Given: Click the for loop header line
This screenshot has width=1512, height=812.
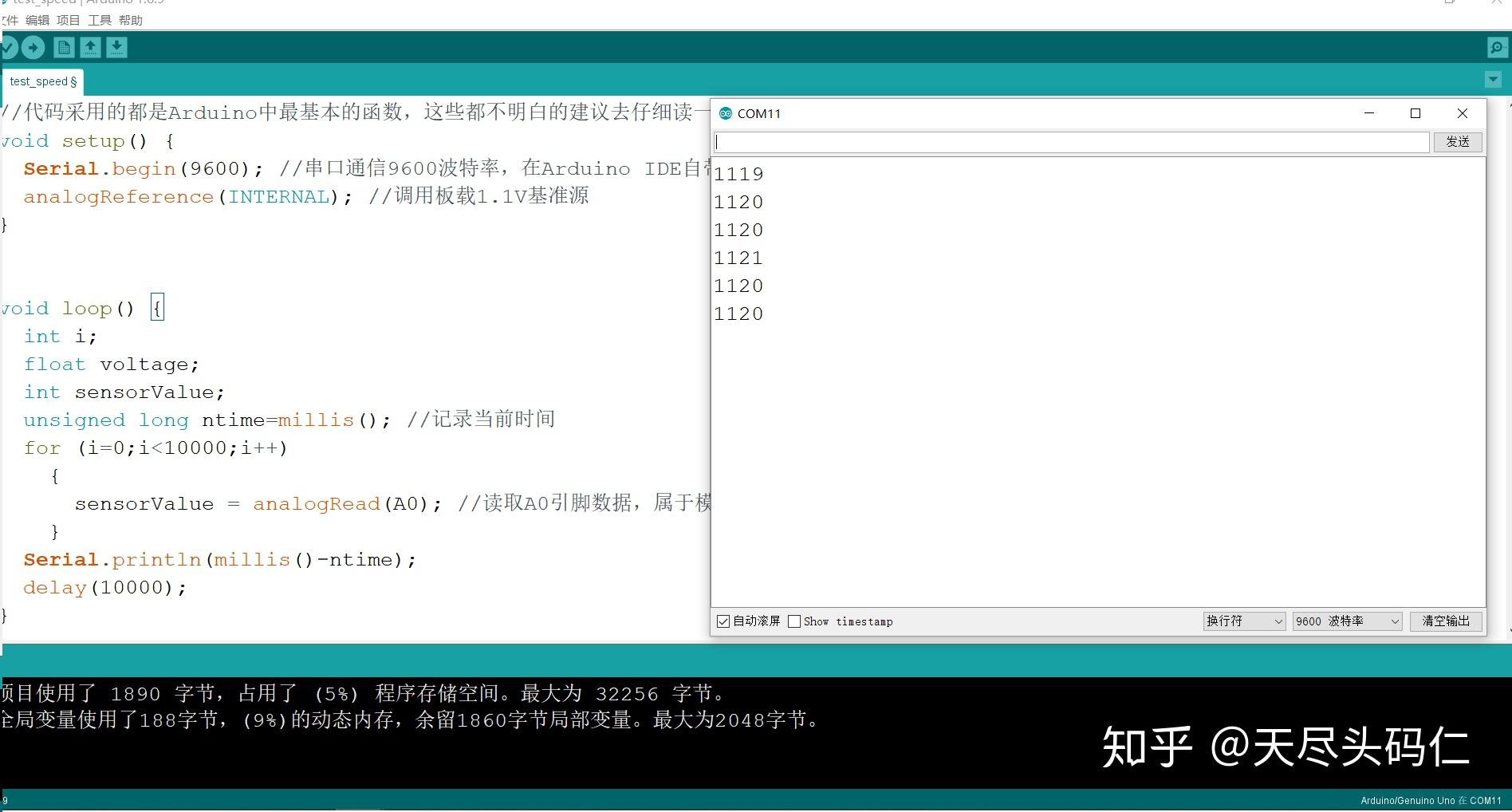Looking at the screenshot, I should (156, 448).
